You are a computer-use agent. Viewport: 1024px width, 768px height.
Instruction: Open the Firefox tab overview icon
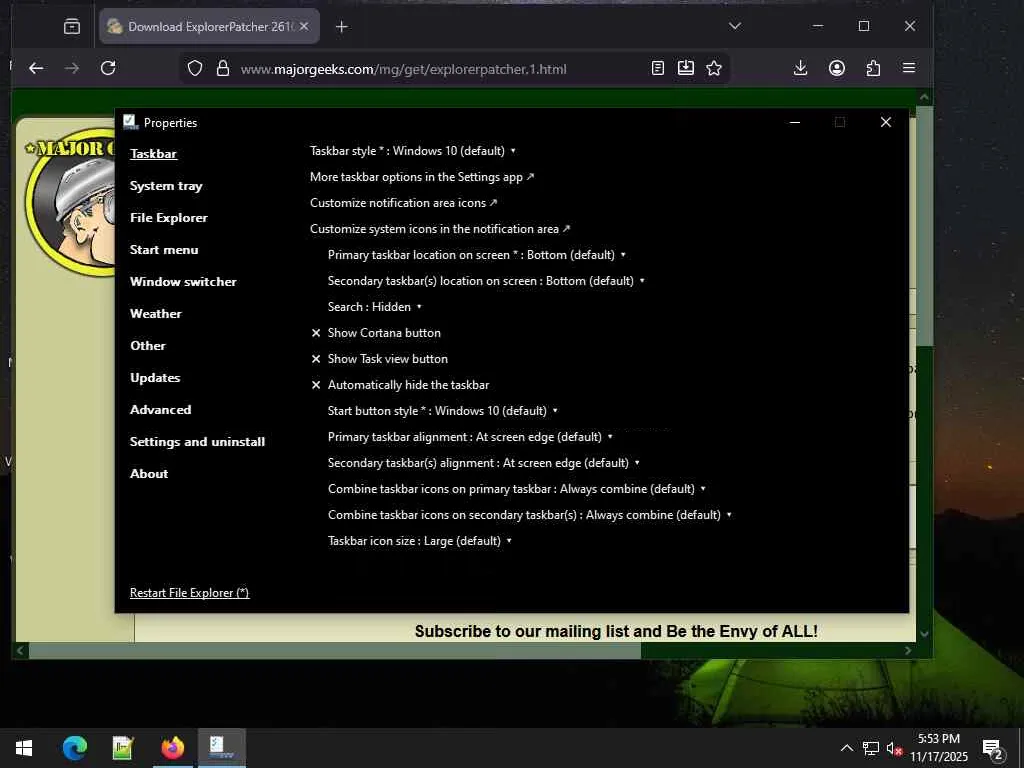click(x=72, y=26)
